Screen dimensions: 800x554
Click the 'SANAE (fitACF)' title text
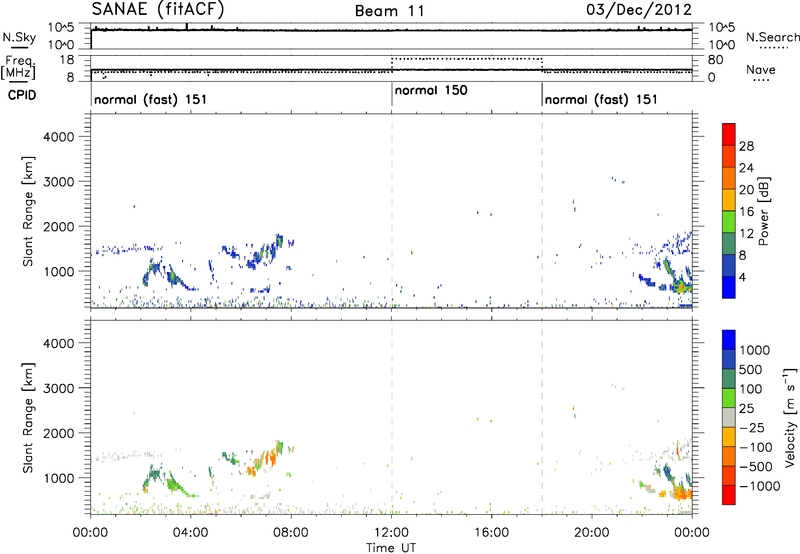pos(158,9)
